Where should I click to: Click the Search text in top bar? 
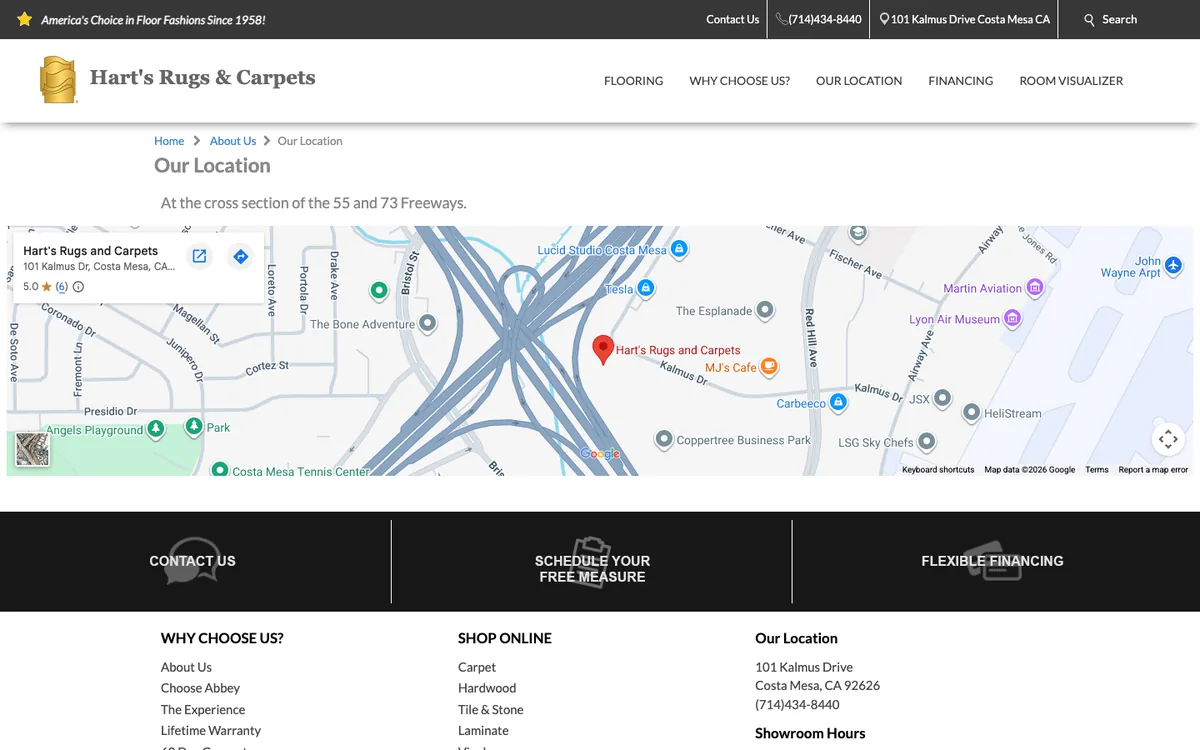pos(1119,19)
